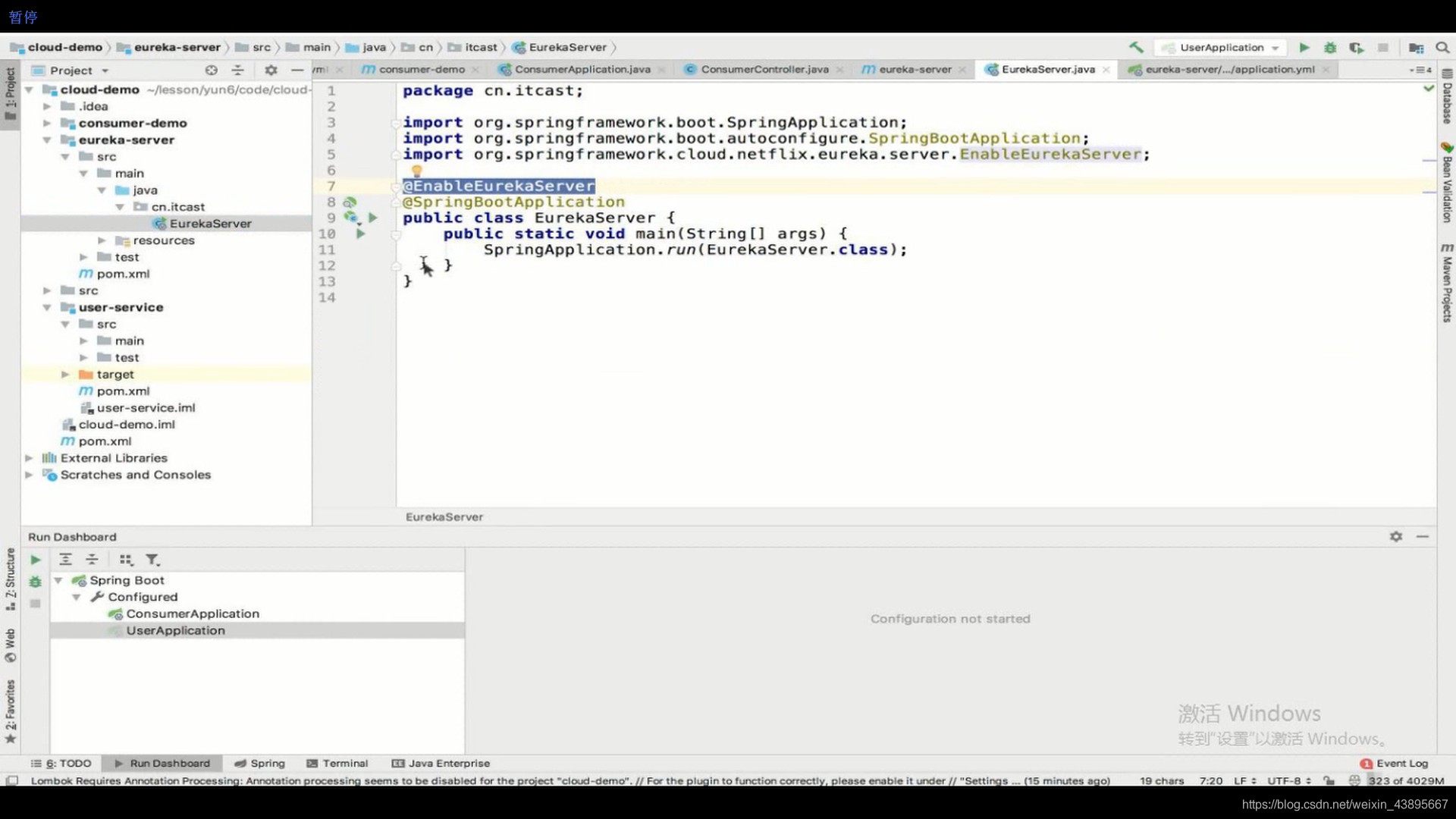Click group configurations icon in Run Dashboard
This screenshot has width=1456, height=819.
126,560
